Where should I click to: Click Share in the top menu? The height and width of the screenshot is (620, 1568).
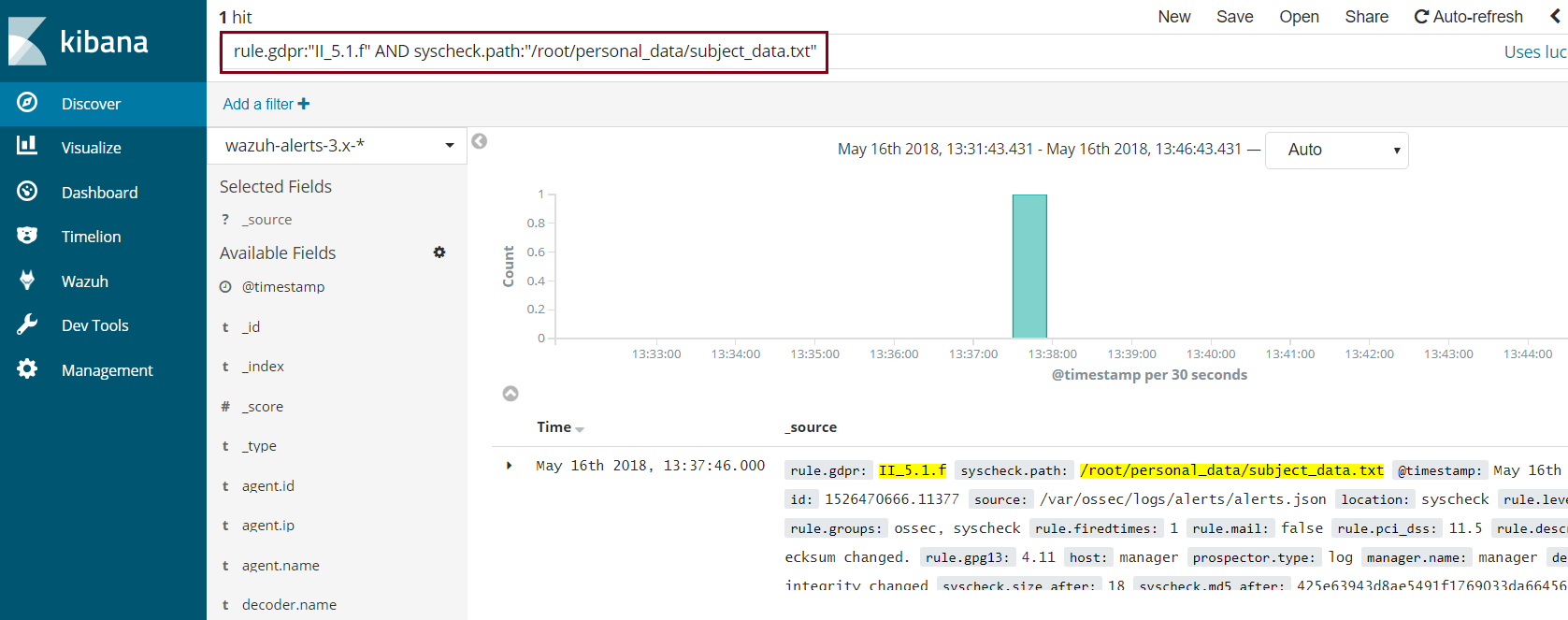[x=1367, y=17]
